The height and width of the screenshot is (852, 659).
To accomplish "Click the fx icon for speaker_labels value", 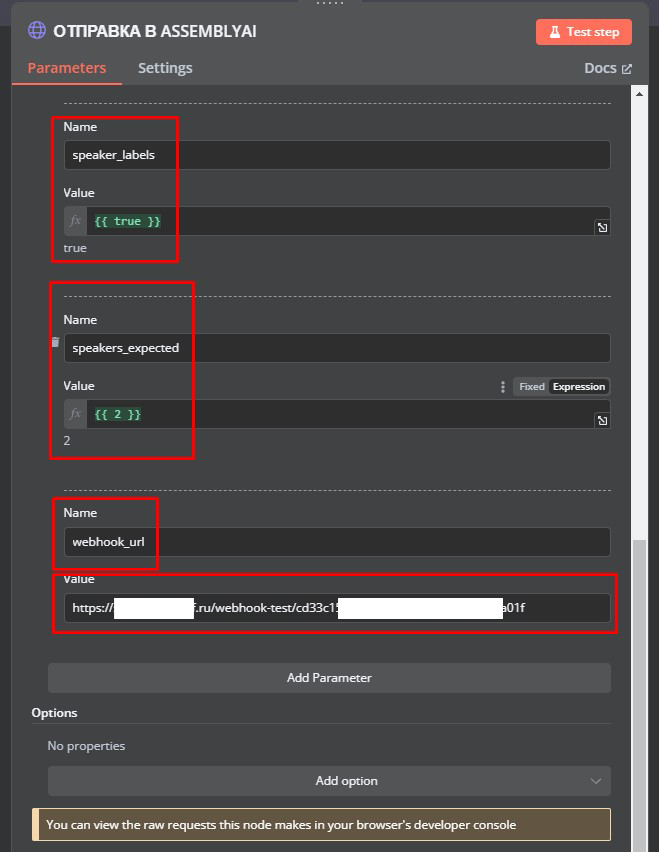I will pos(75,221).
